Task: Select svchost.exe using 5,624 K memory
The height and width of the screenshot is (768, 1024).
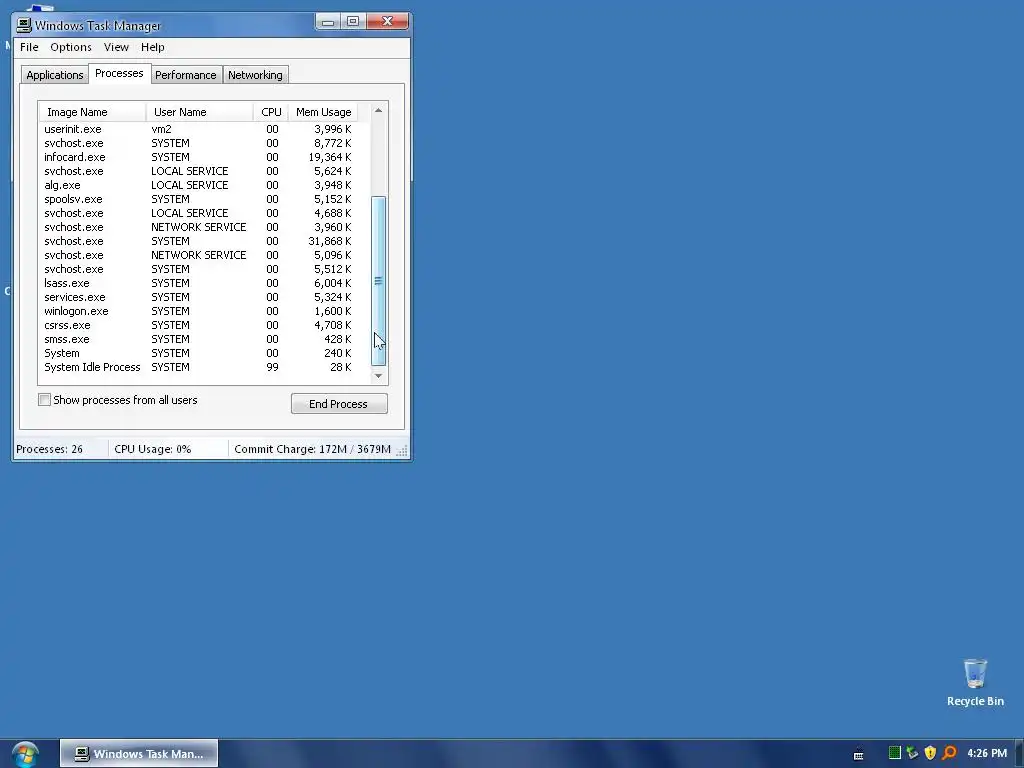Action: click(x=198, y=171)
